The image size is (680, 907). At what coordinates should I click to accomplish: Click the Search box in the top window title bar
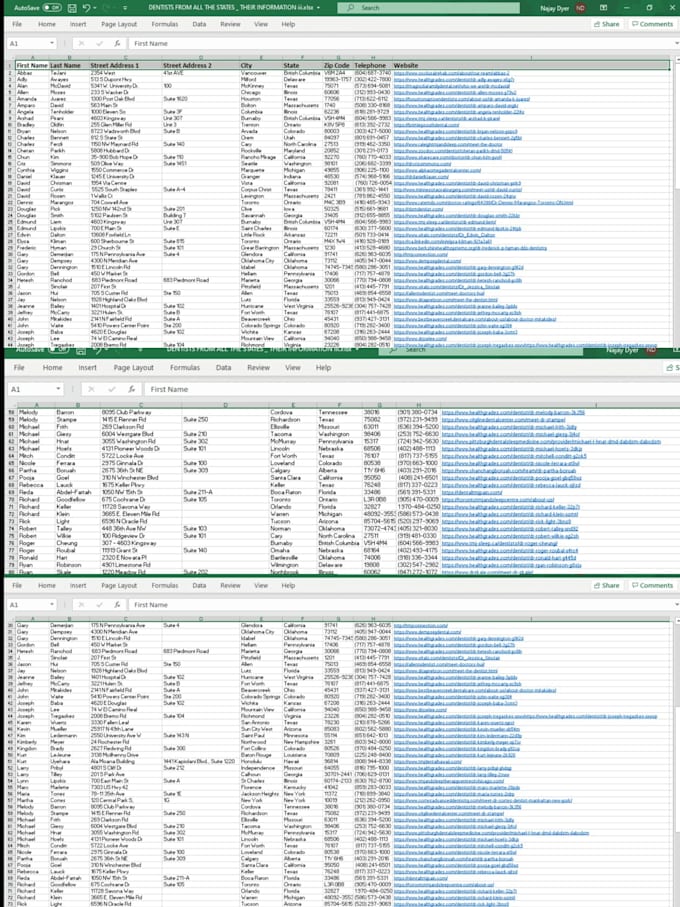pyautogui.click(x=428, y=8)
